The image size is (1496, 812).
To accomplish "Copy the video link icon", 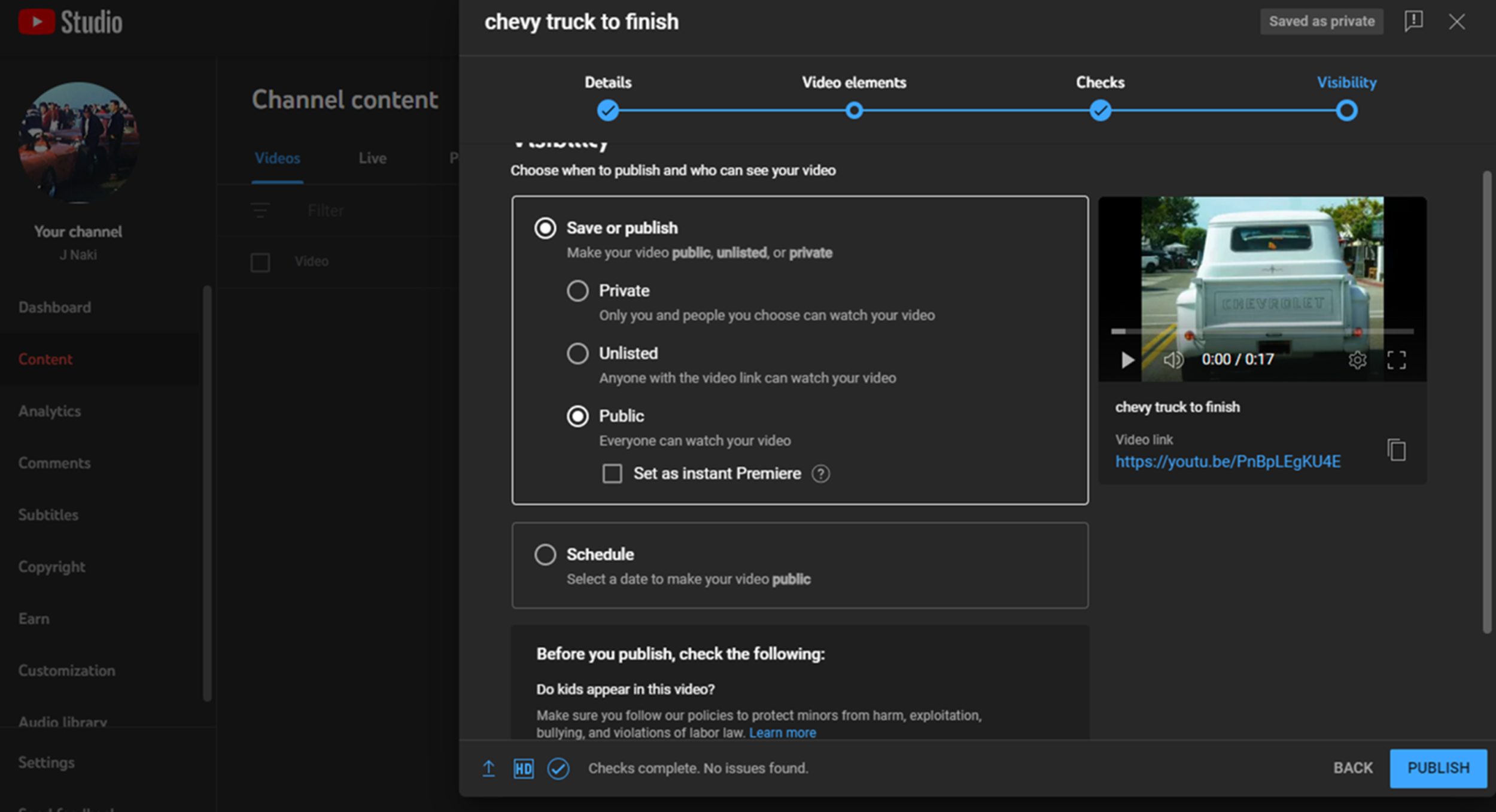I will click(1396, 450).
